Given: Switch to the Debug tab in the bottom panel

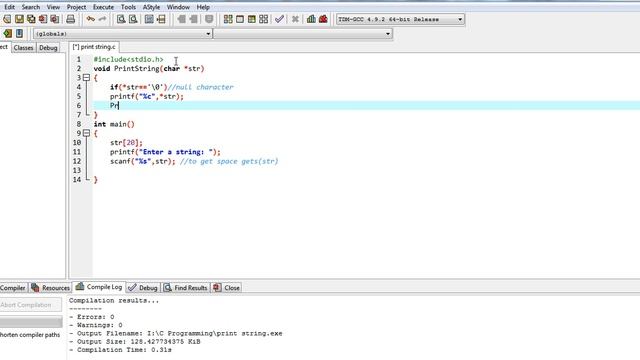Looking at the screenshot, I should click(x=143, y=288).
